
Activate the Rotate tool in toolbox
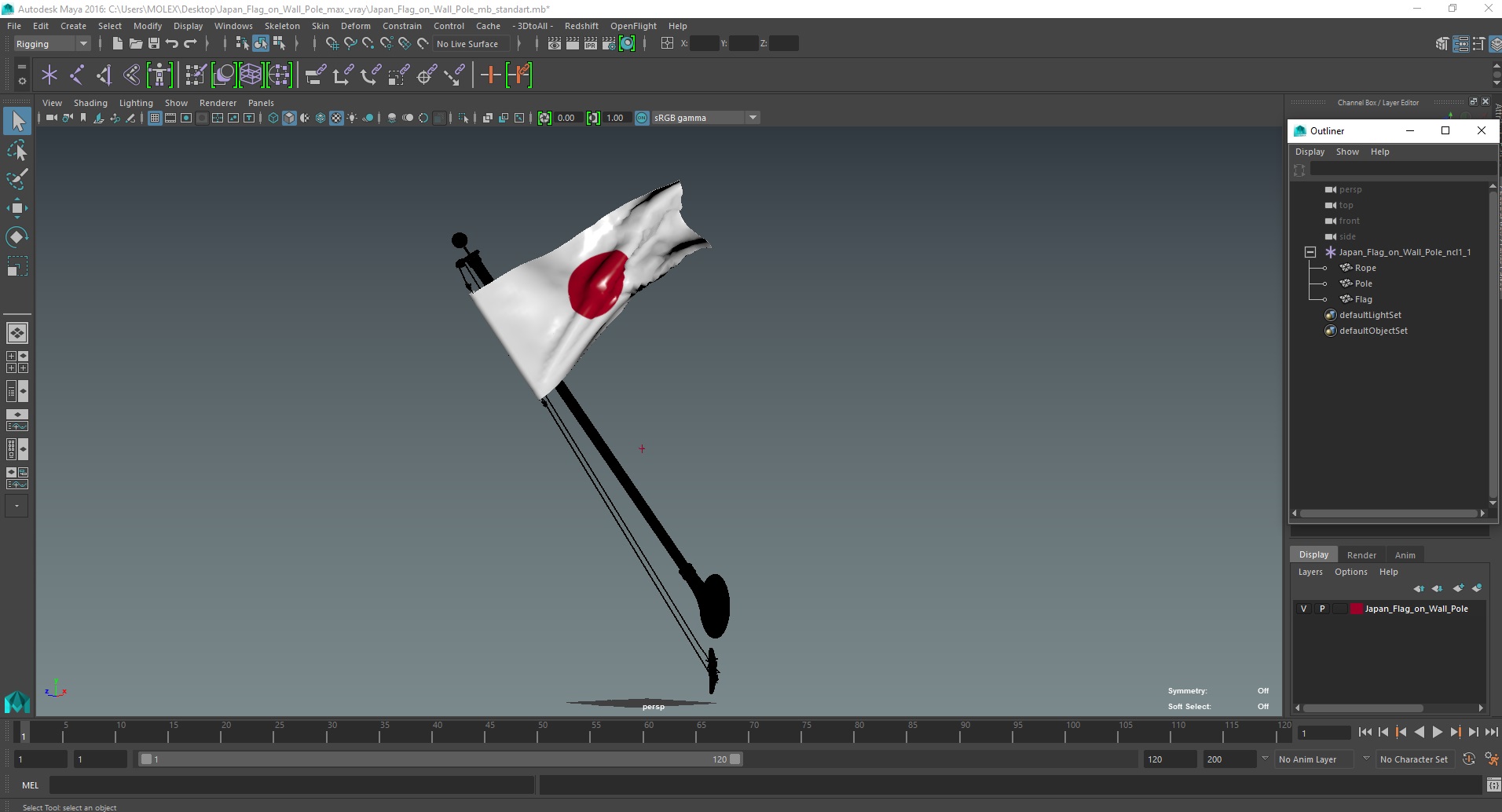[17, 236]
